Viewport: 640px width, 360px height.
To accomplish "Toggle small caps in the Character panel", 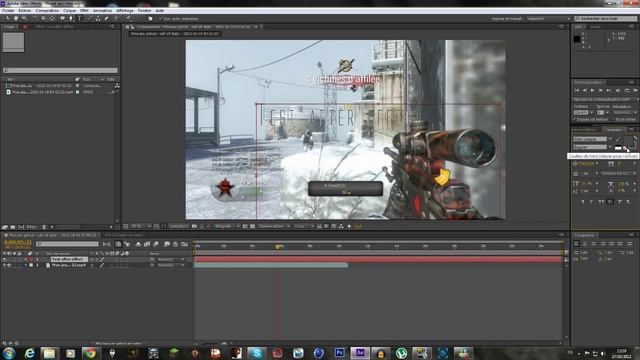I will (610, 202).
